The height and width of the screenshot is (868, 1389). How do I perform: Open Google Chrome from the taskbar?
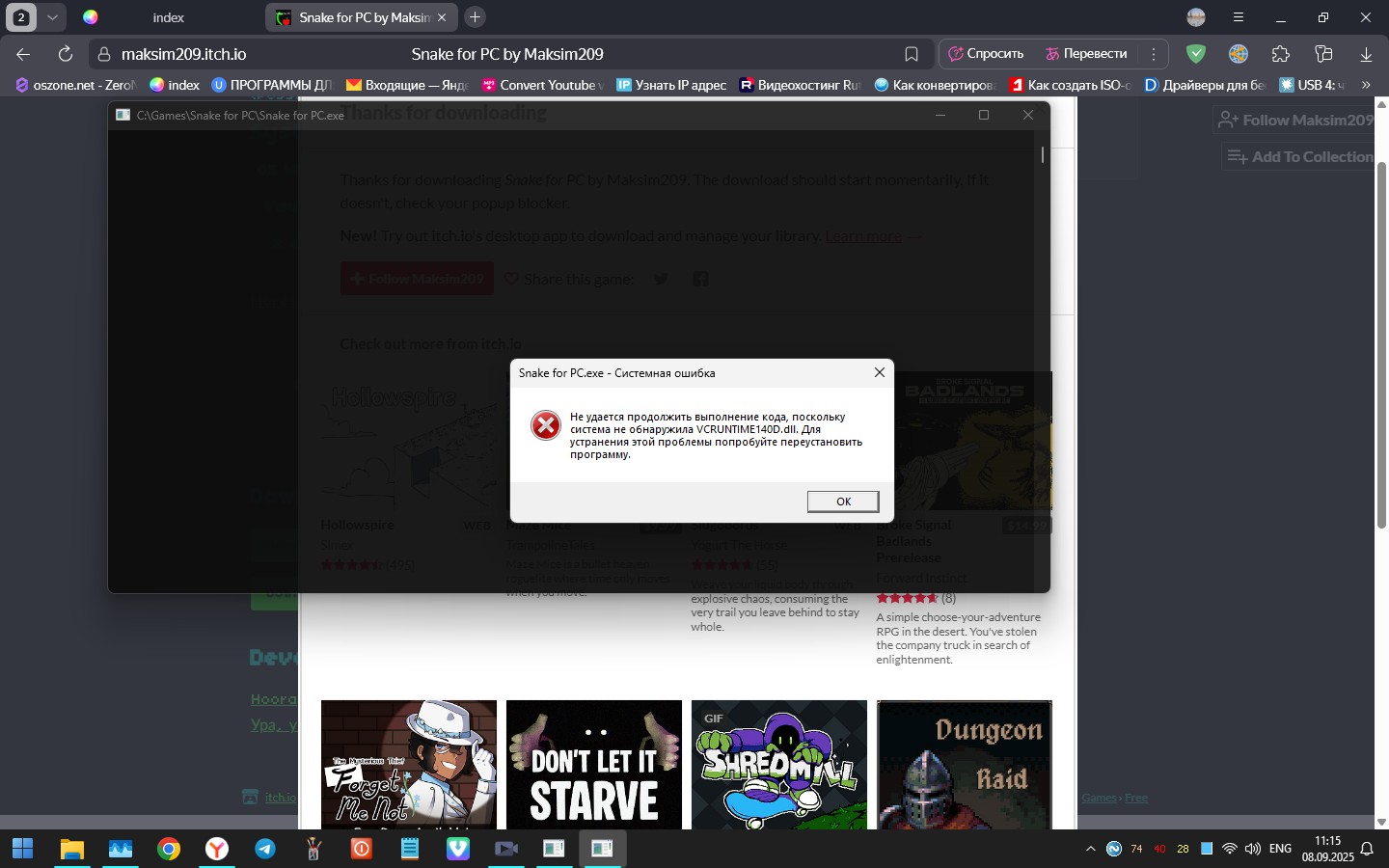(169, 849)
